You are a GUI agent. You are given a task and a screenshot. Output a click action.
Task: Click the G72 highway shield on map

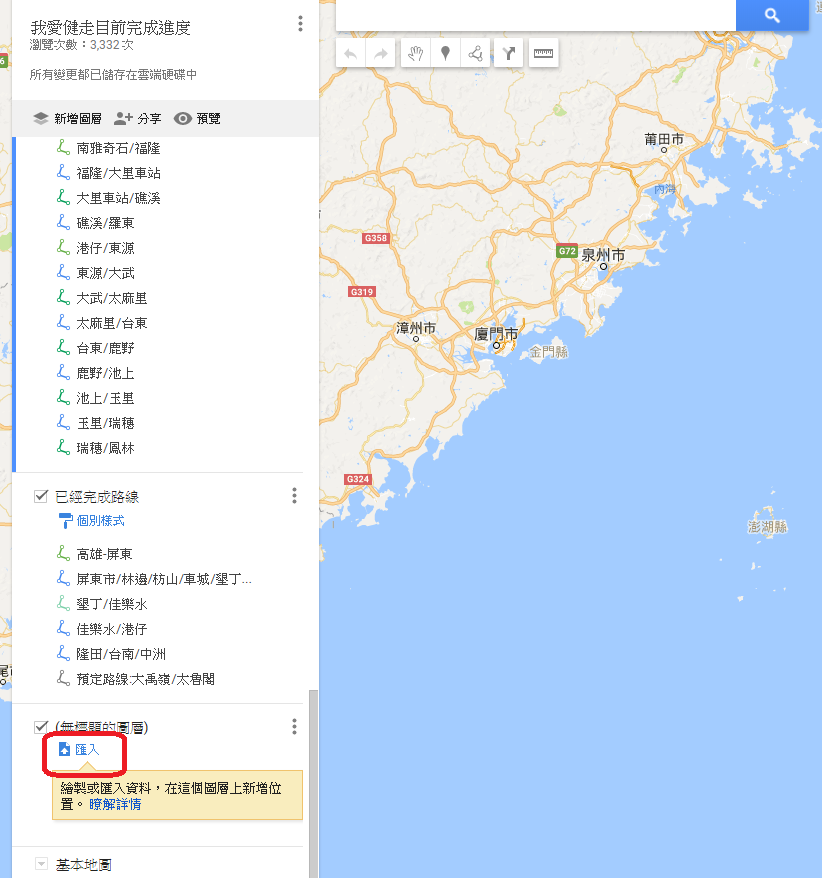click(x=567, y=251)
